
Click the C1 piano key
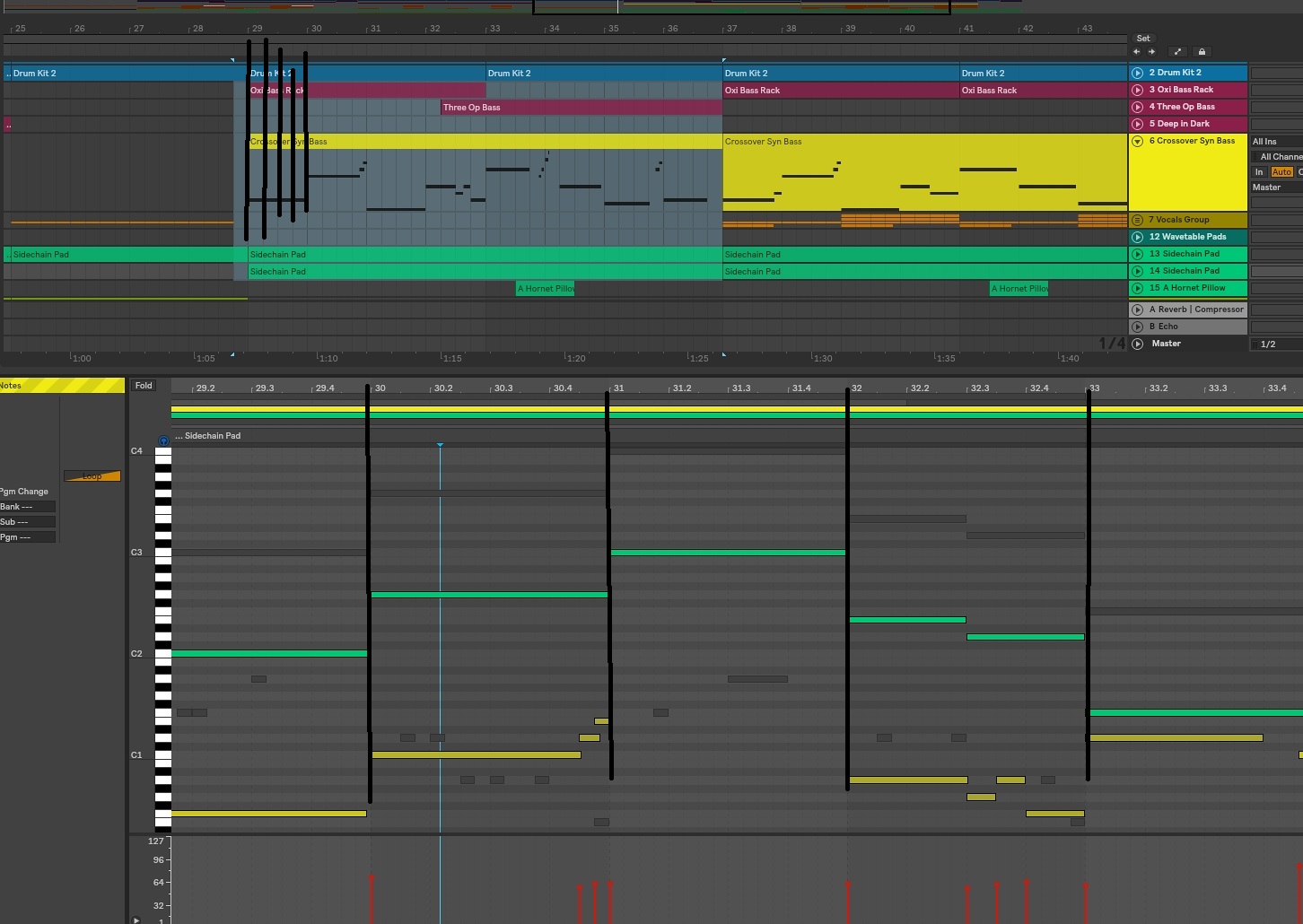(x=162, y=755)
